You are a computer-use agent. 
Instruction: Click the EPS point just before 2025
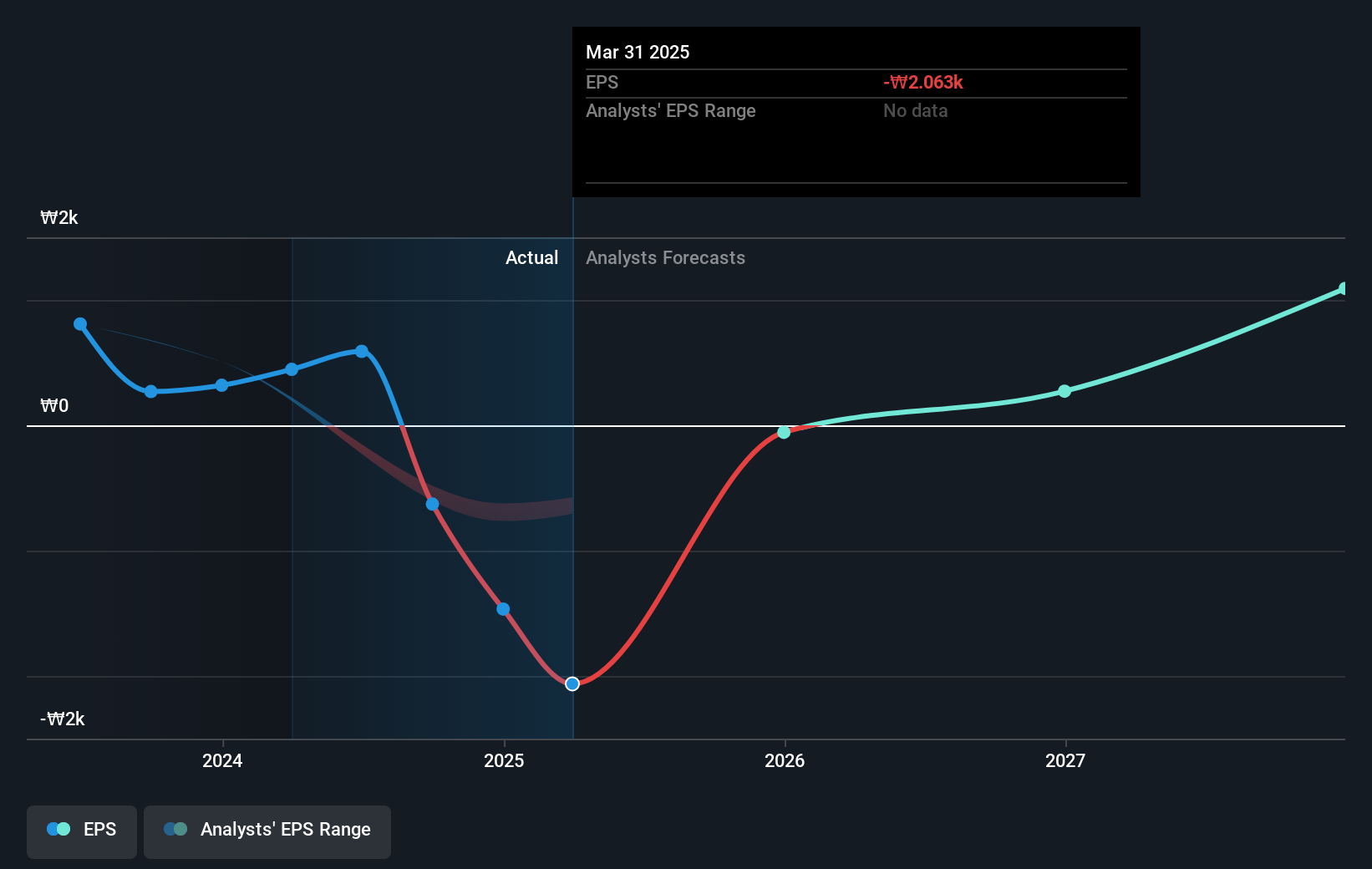[503, 609]
